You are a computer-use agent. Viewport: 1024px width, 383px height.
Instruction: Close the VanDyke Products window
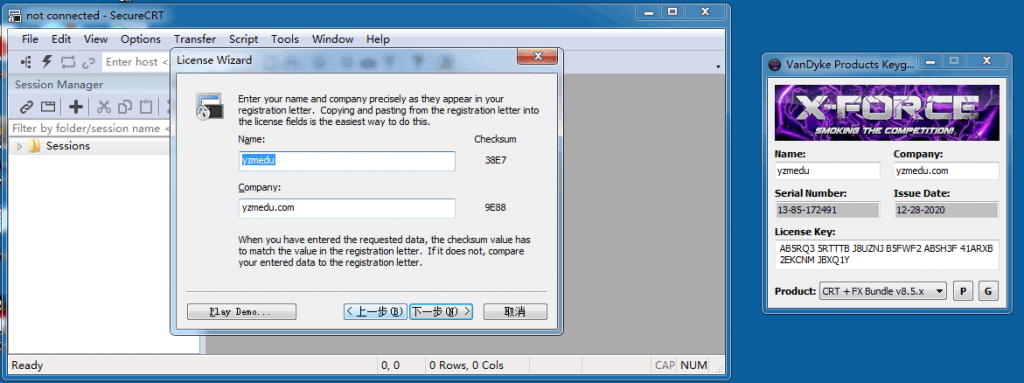point(987,61)
